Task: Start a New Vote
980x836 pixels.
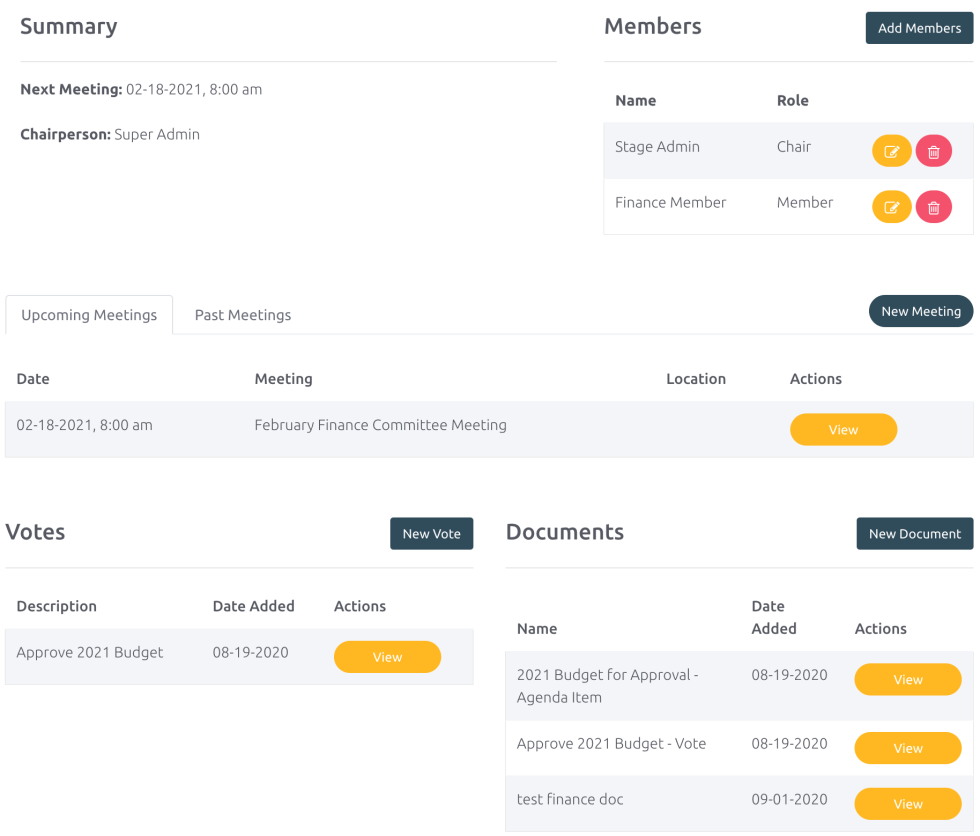Action: coord(431,534)
